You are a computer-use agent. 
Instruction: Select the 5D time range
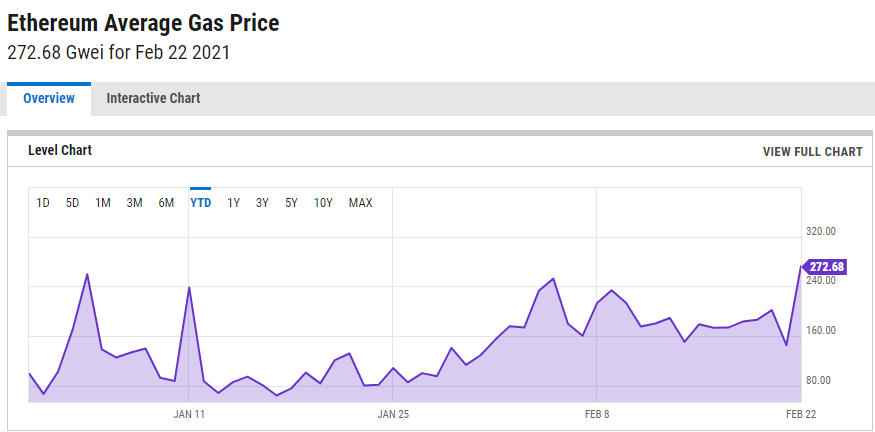(x=72, y=203)
